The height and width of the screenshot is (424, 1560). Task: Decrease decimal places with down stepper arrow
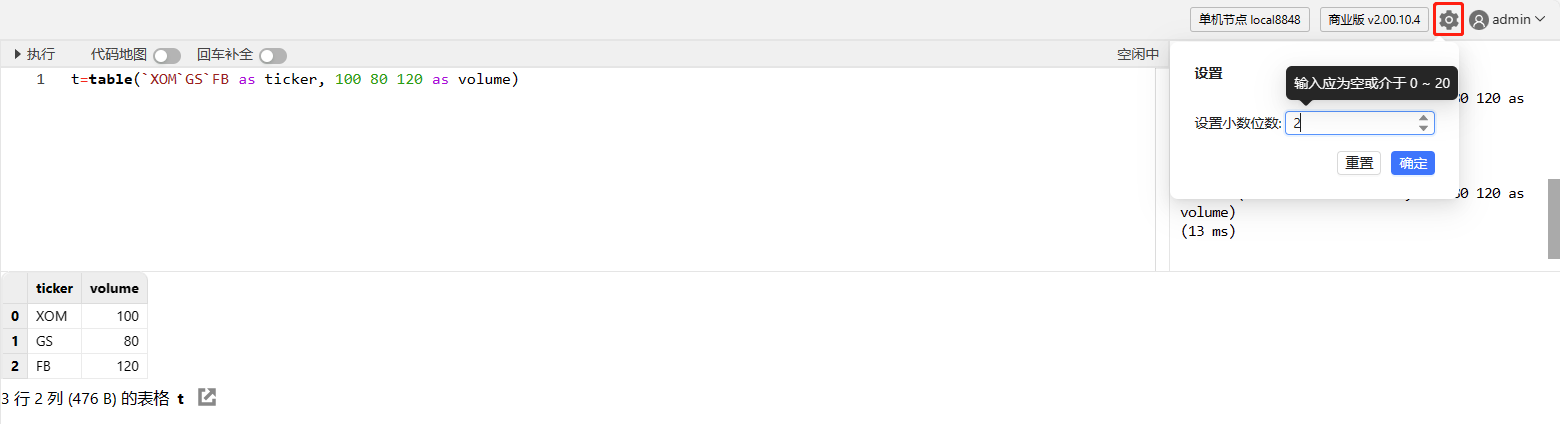pos(1423,128)
